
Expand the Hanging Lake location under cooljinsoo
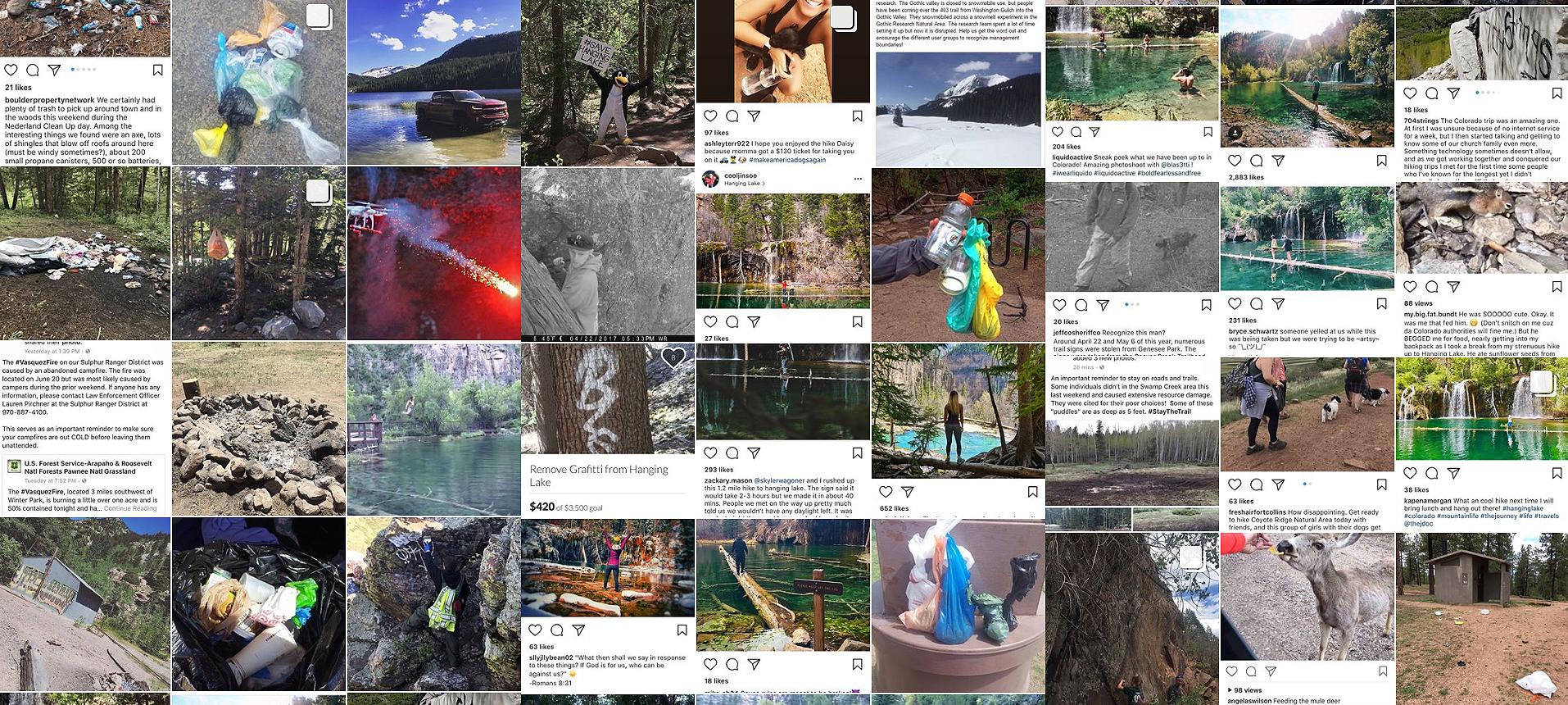[x=744, y=184]
